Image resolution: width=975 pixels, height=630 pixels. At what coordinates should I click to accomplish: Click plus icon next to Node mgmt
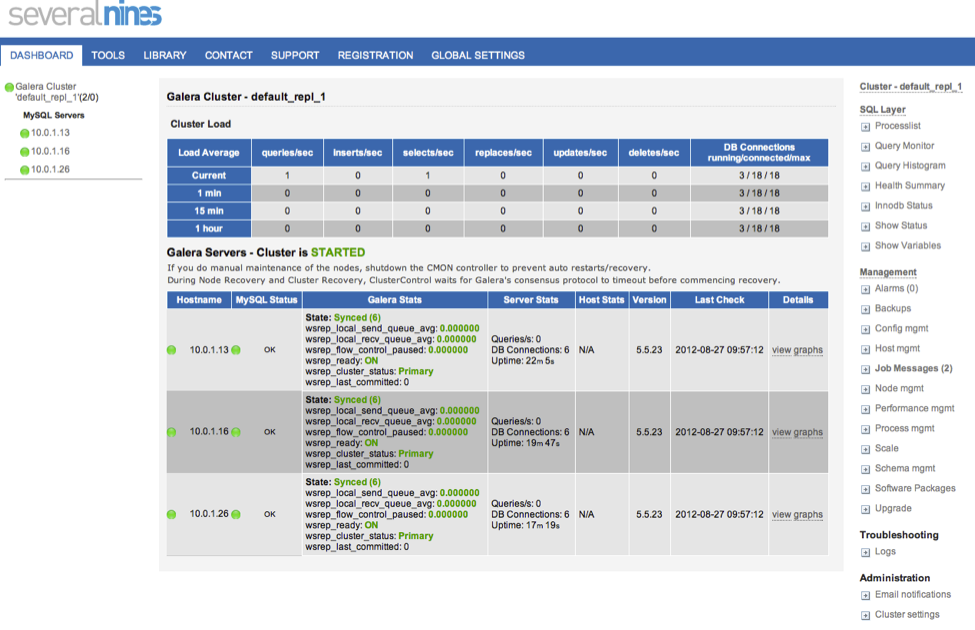pyautogui.click(x=865, y=389)
